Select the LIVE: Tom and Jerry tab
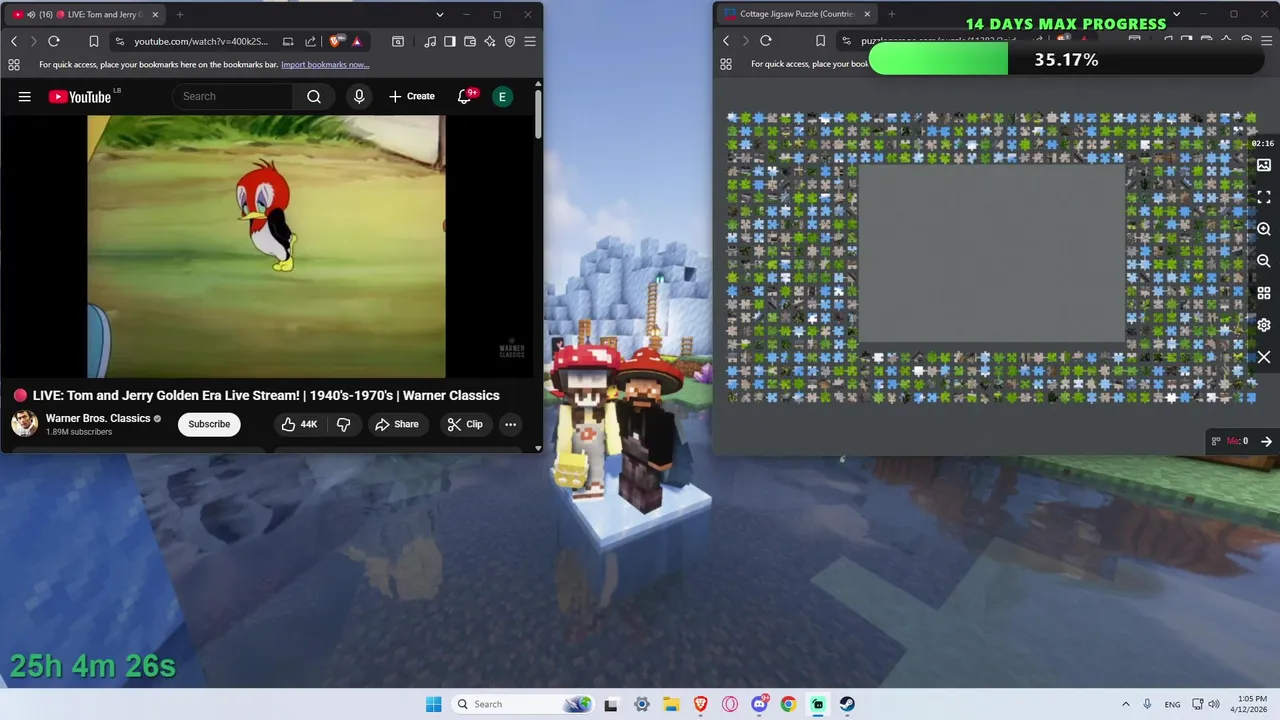 tap(85, 15)
